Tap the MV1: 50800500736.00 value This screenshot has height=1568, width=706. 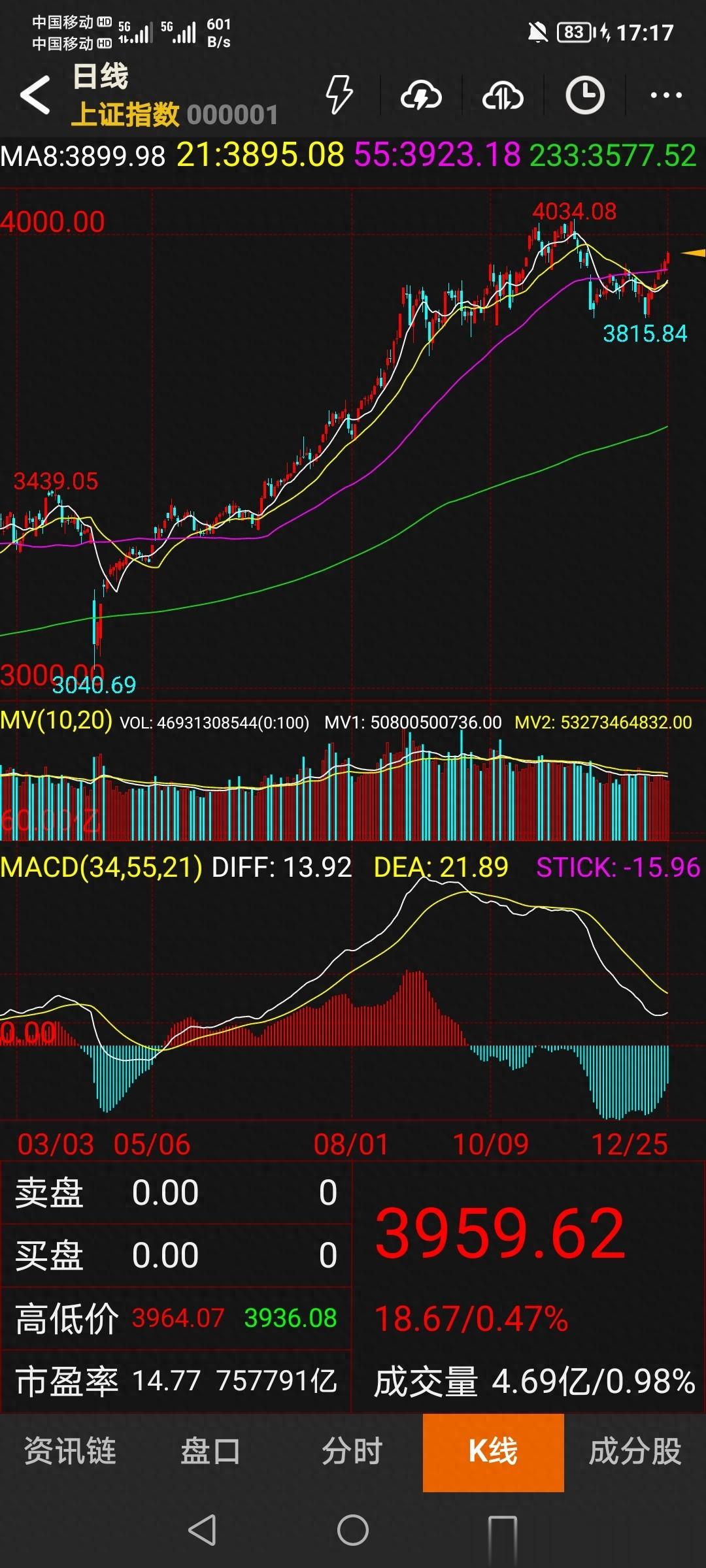tap(413, 723)
